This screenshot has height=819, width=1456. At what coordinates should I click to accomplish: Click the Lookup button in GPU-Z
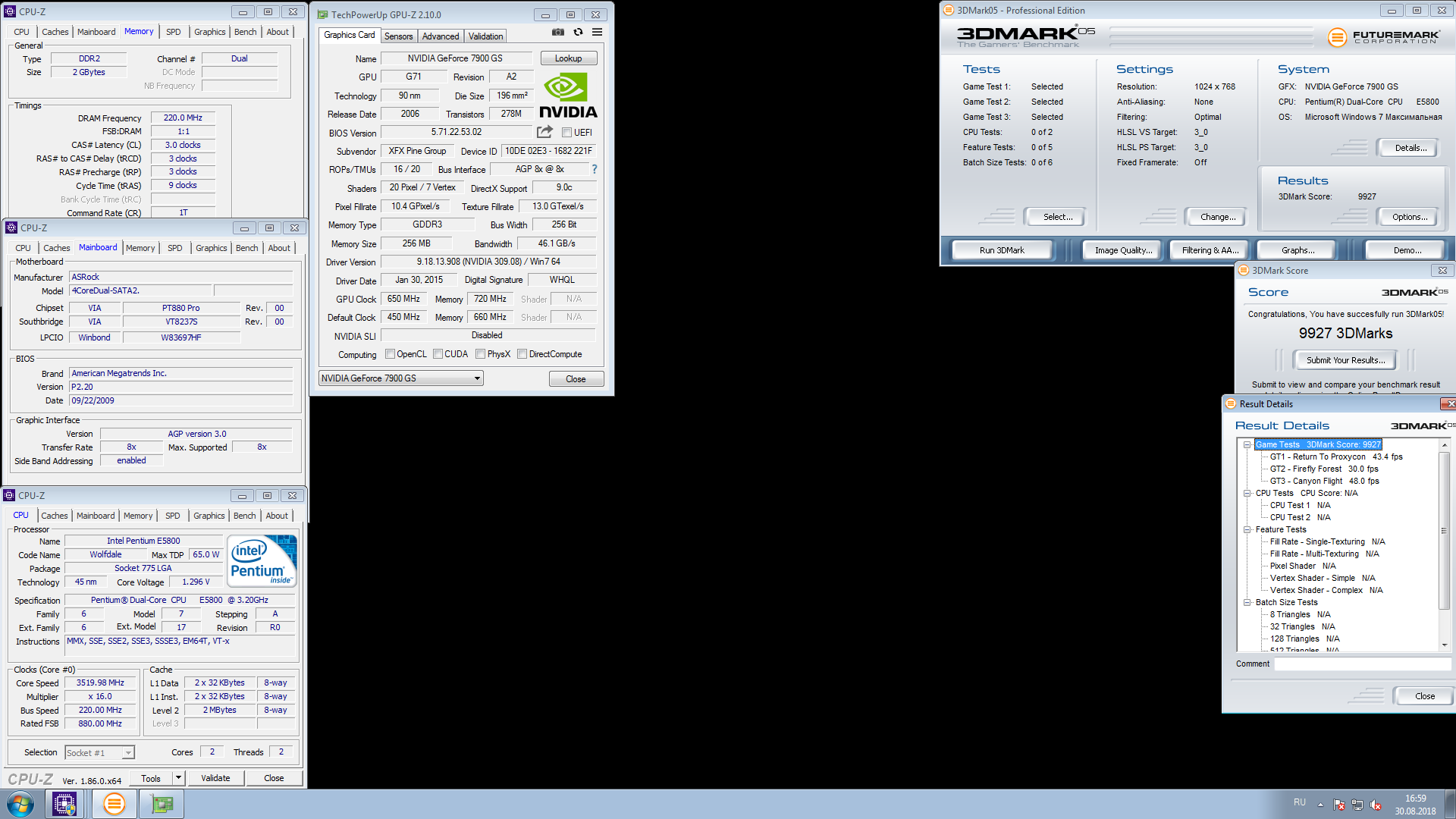tap(568, 58)
